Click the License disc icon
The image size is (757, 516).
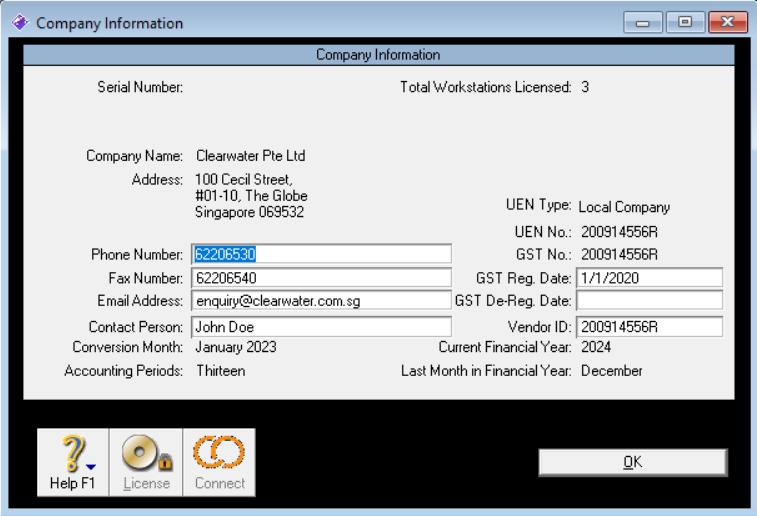click(146, 455)
